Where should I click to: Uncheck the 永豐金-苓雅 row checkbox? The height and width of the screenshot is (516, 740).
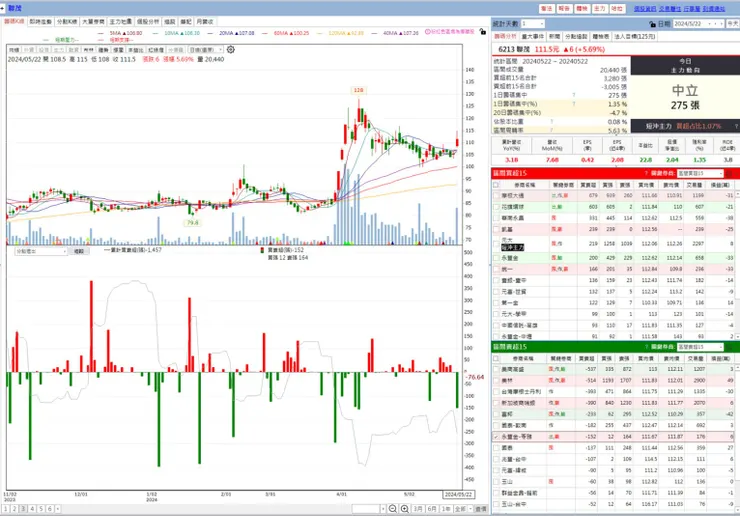pyautogui.click(x=496, y=437)
